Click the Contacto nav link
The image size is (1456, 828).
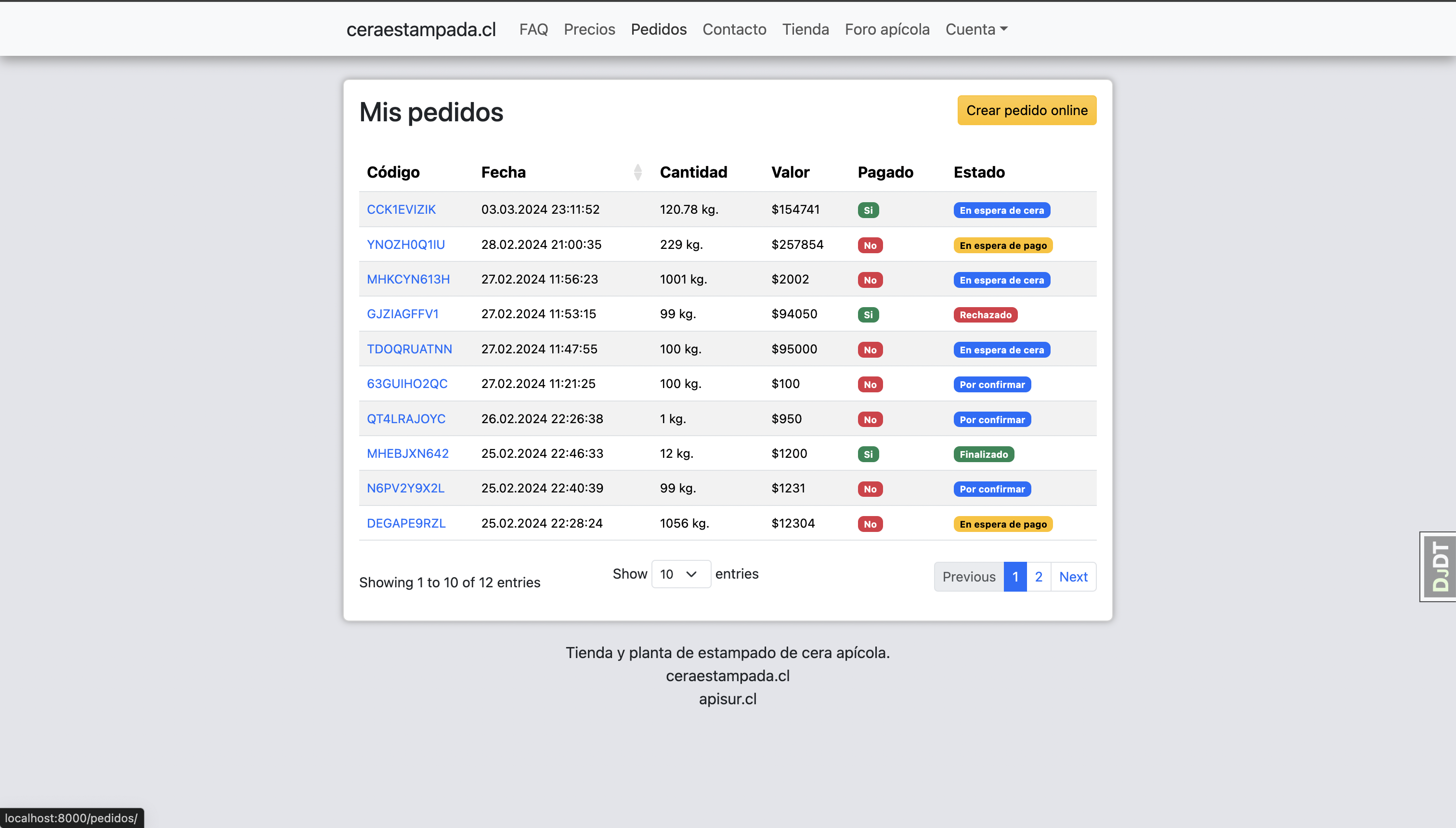[734, 29]
